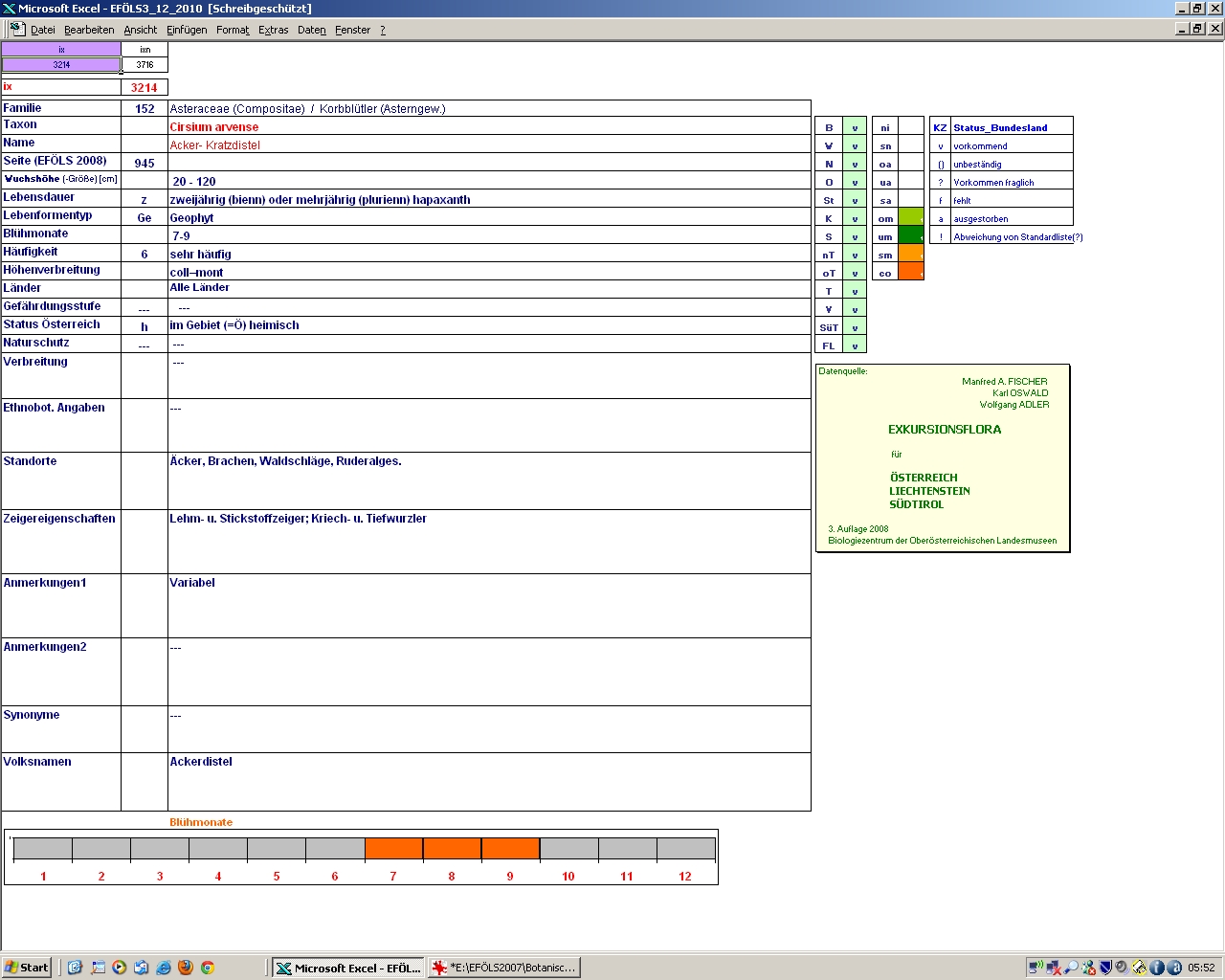This screenshot has width=1225, height=980.
Task: Click the 'ausgestorben' legend entry
Action: (x=981, y=219)
